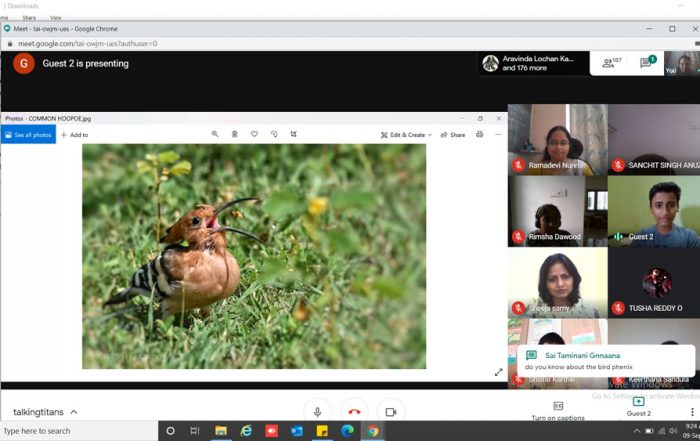Open Meet's three-dot more options menu
This screenshot has width=700, height=441.
click(x=692, y=411)
